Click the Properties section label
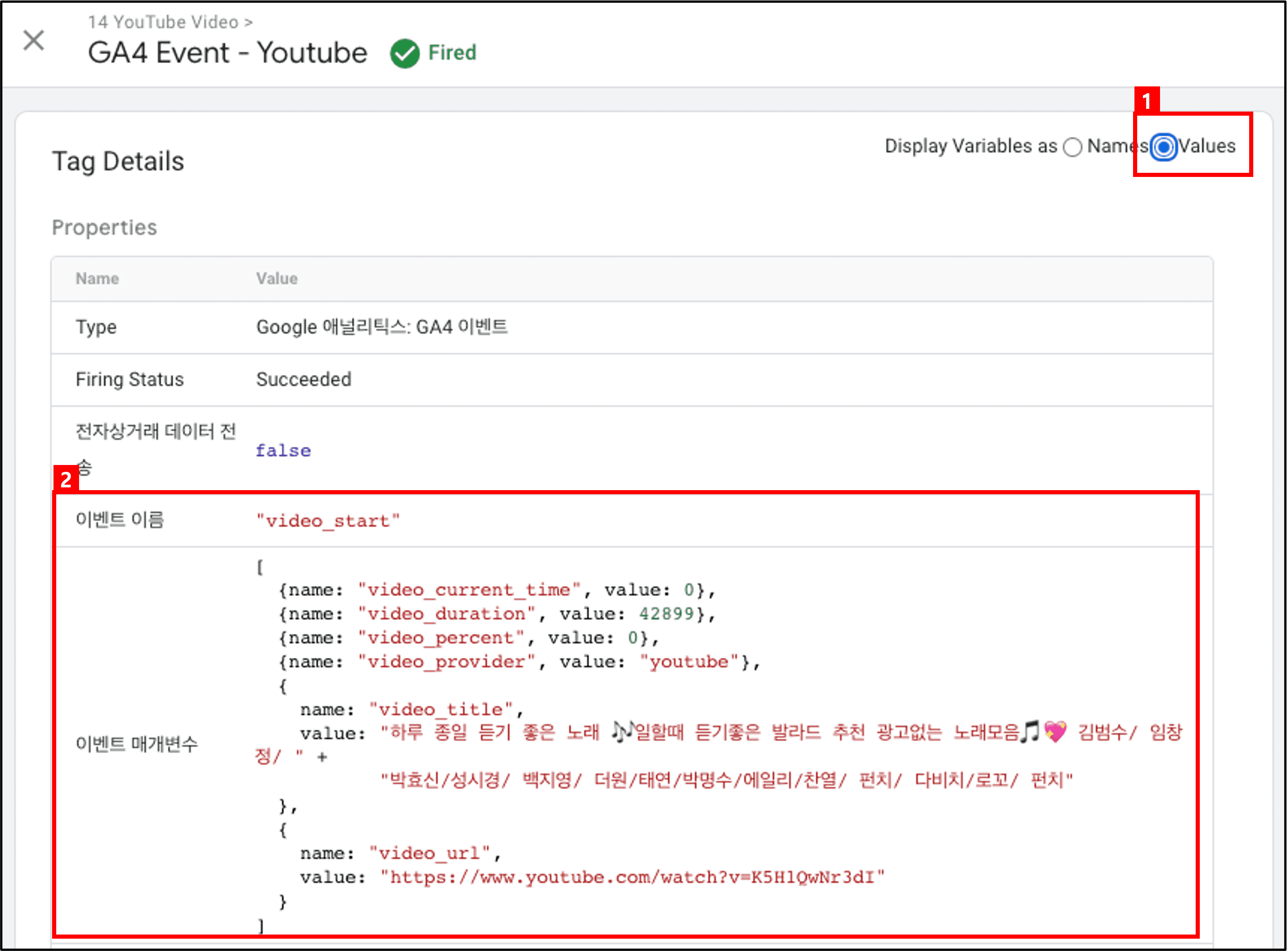 click(104, 227)
